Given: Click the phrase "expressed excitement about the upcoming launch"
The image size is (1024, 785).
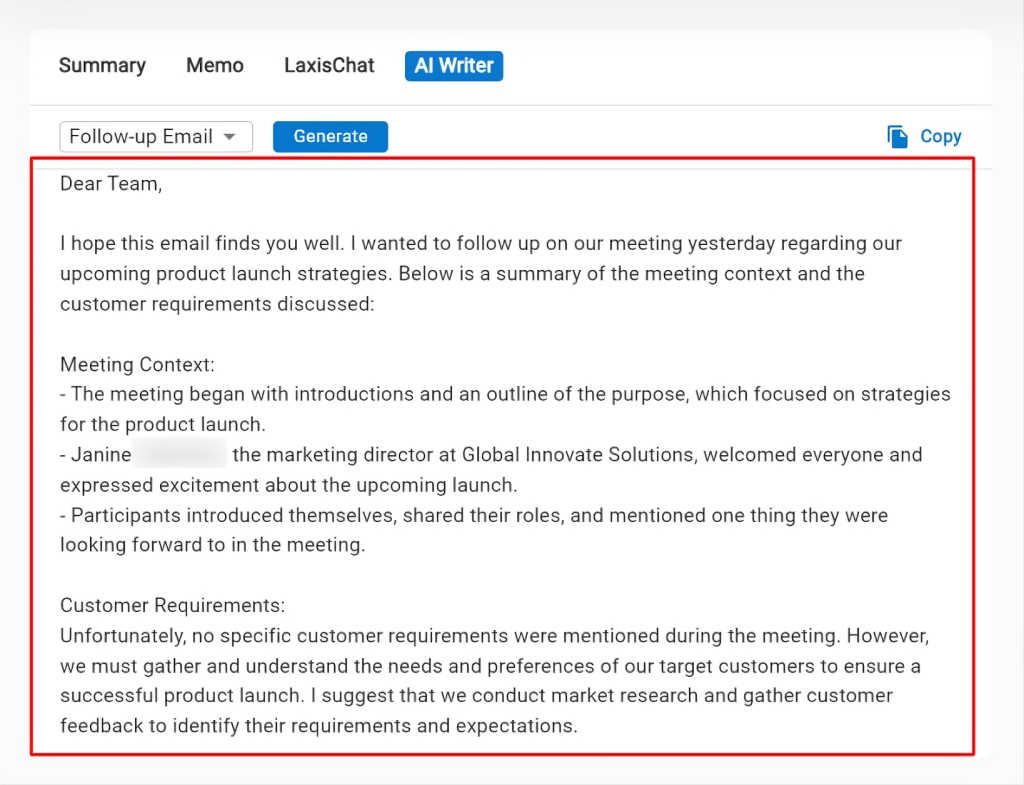Looking at the screenshot, I should point(287,486).
